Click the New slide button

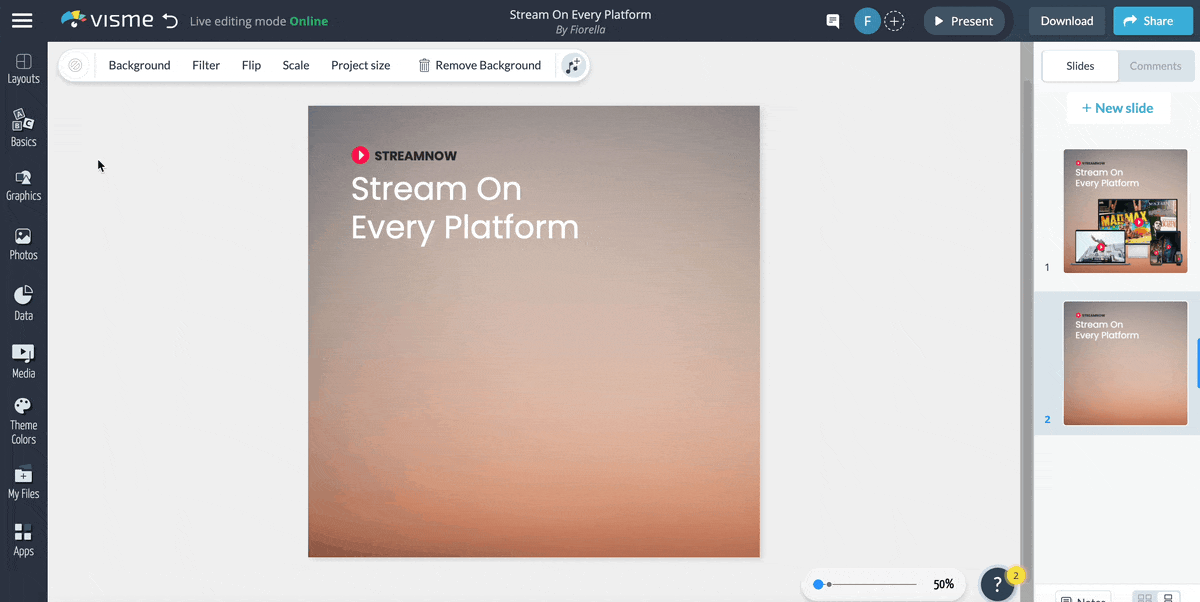click(1118, 107)
